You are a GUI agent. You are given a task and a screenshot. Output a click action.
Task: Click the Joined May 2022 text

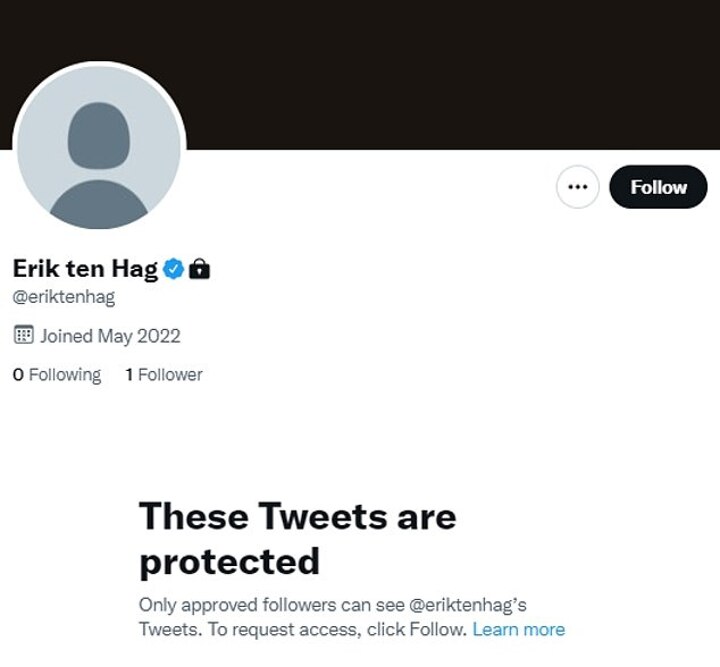(x=110, y=336)
